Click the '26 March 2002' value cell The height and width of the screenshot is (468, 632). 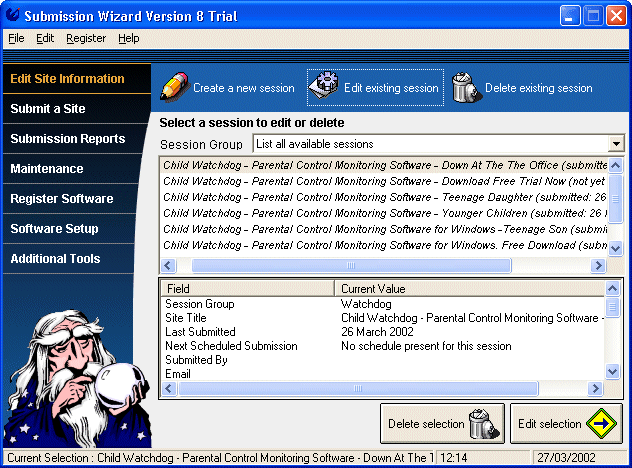(x=377, y=332)
